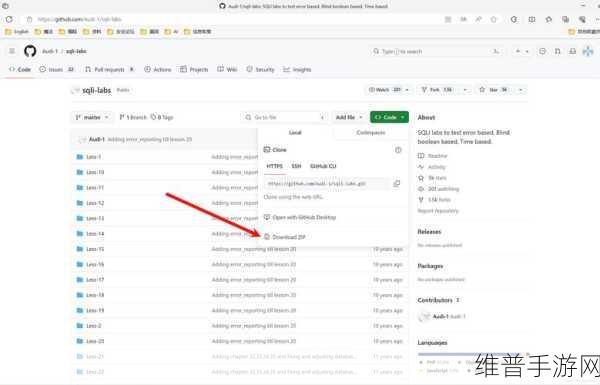Open the Less-16 folder

(x=95, y=264)
